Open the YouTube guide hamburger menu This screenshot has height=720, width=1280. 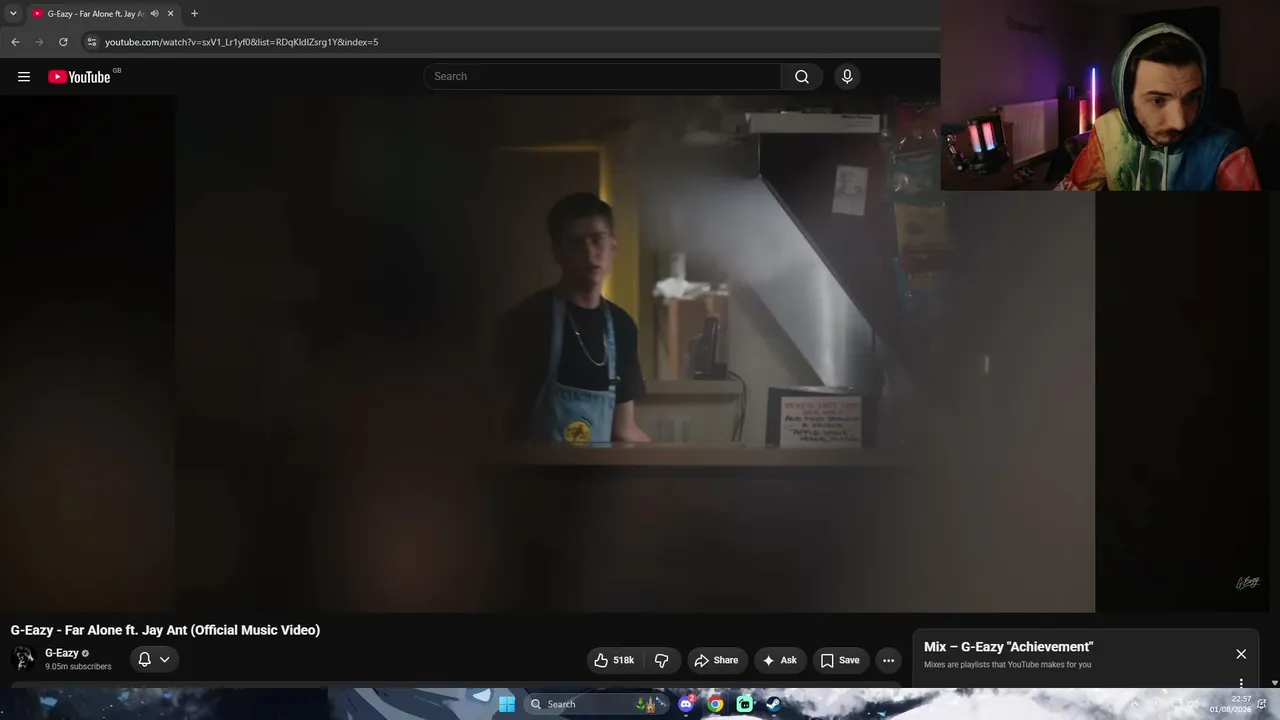[24, 77]
